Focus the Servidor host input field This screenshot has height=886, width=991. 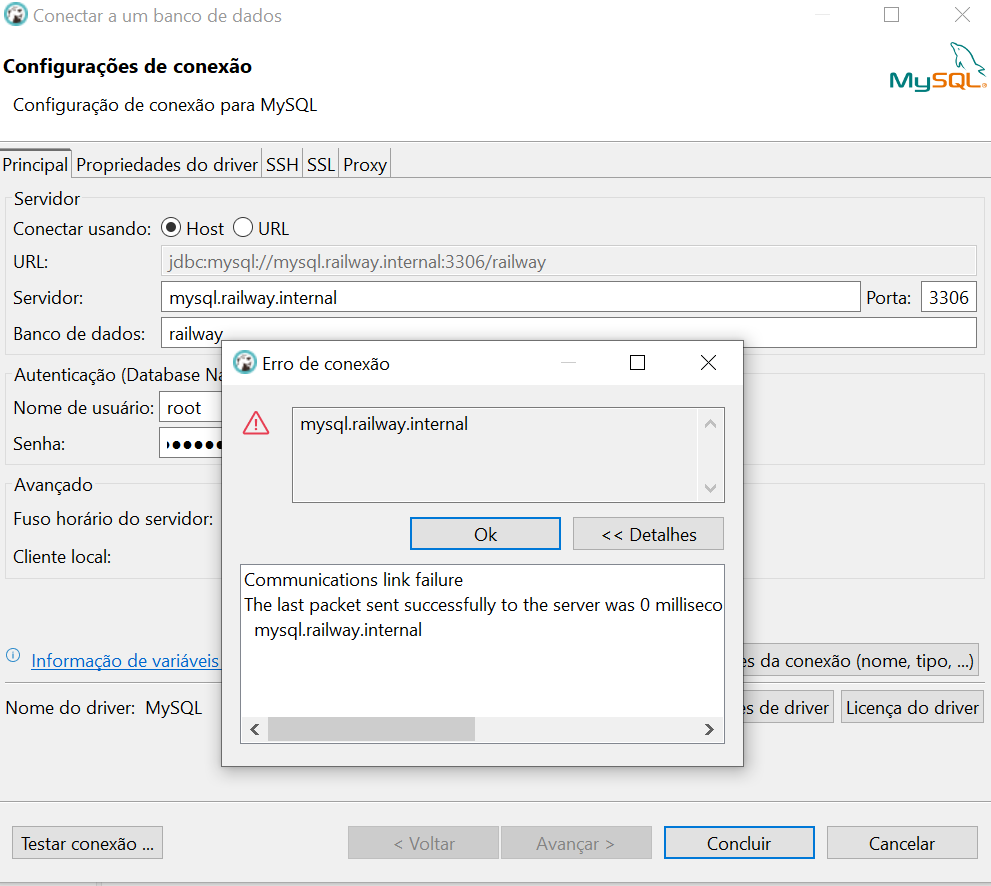[511, 297]
